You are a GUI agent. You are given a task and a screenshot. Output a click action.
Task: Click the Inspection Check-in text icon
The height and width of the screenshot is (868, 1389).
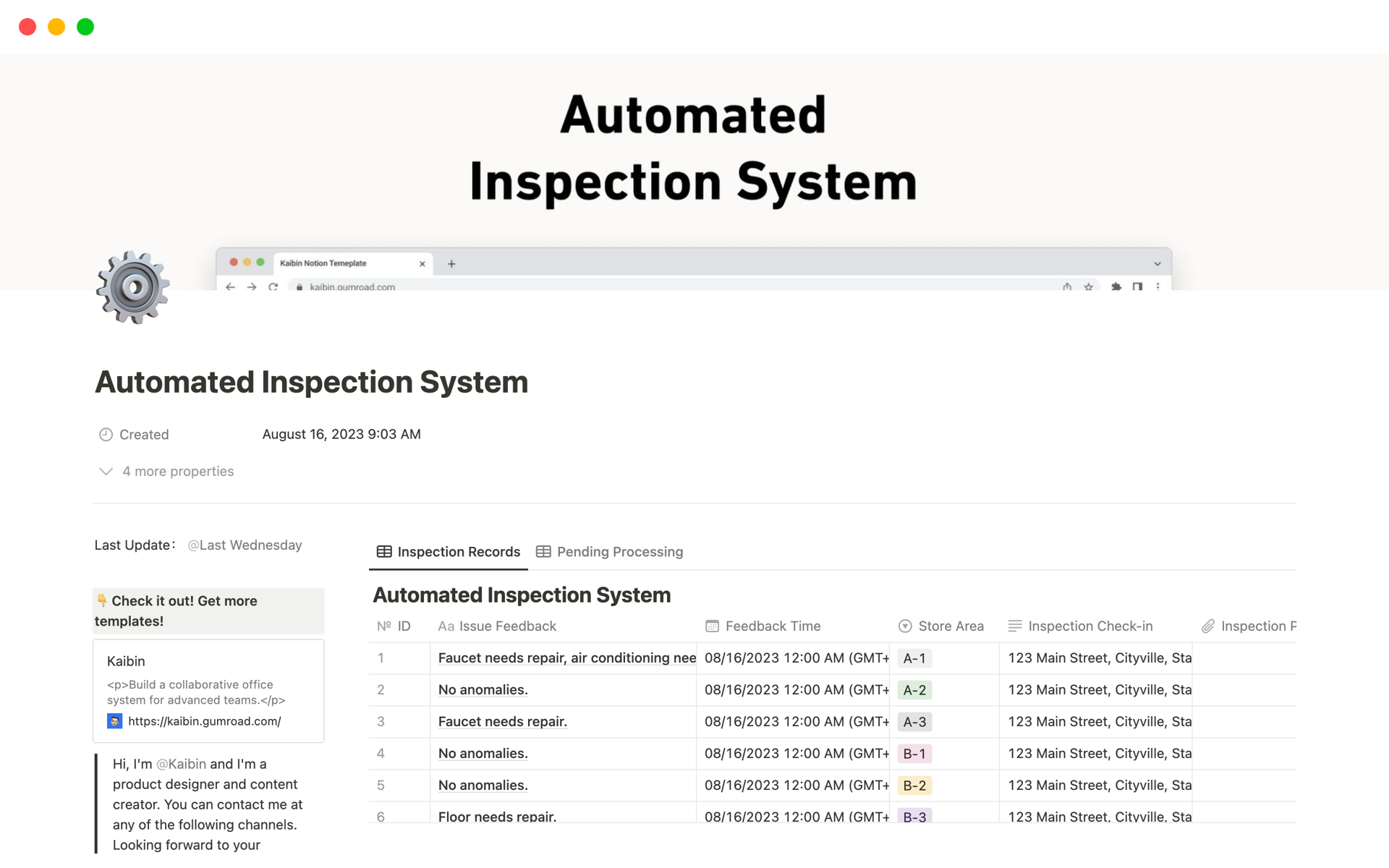(x=1015, y=626)
